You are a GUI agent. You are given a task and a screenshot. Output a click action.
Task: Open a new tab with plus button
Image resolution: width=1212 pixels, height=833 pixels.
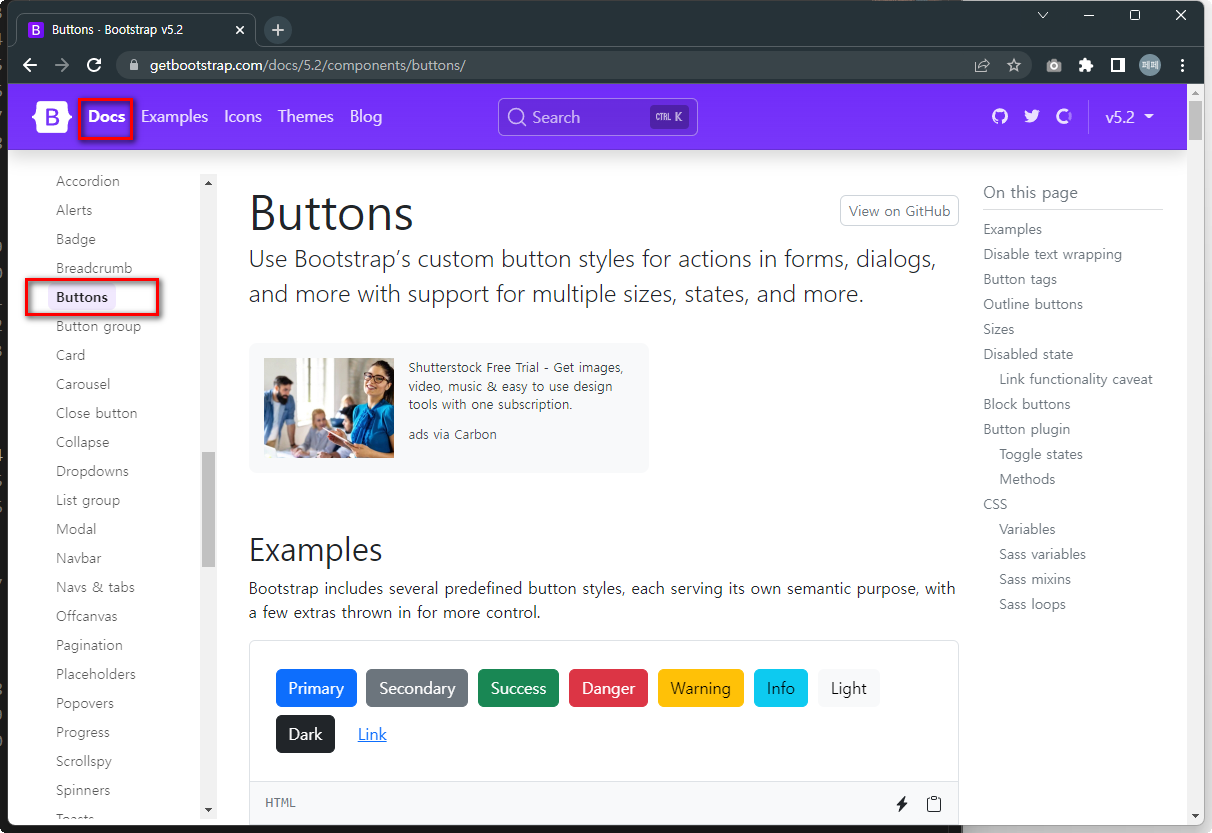tap(278, 30)
